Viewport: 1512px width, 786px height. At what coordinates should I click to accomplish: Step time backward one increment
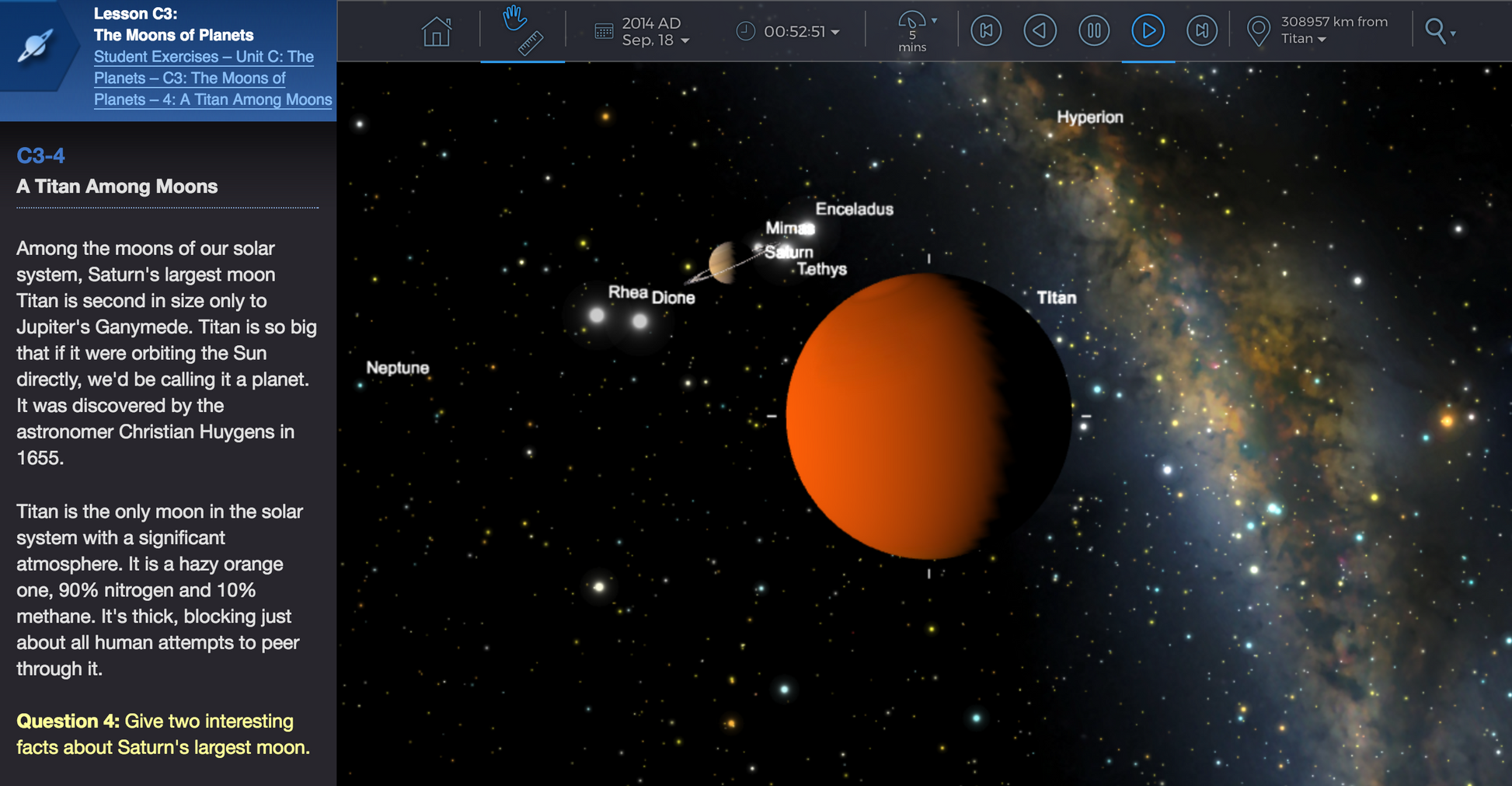coord(986,31)
